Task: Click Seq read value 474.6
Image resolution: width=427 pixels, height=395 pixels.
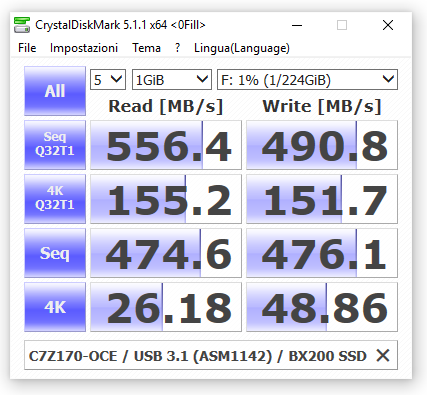Action: click(x=166, y=253)
